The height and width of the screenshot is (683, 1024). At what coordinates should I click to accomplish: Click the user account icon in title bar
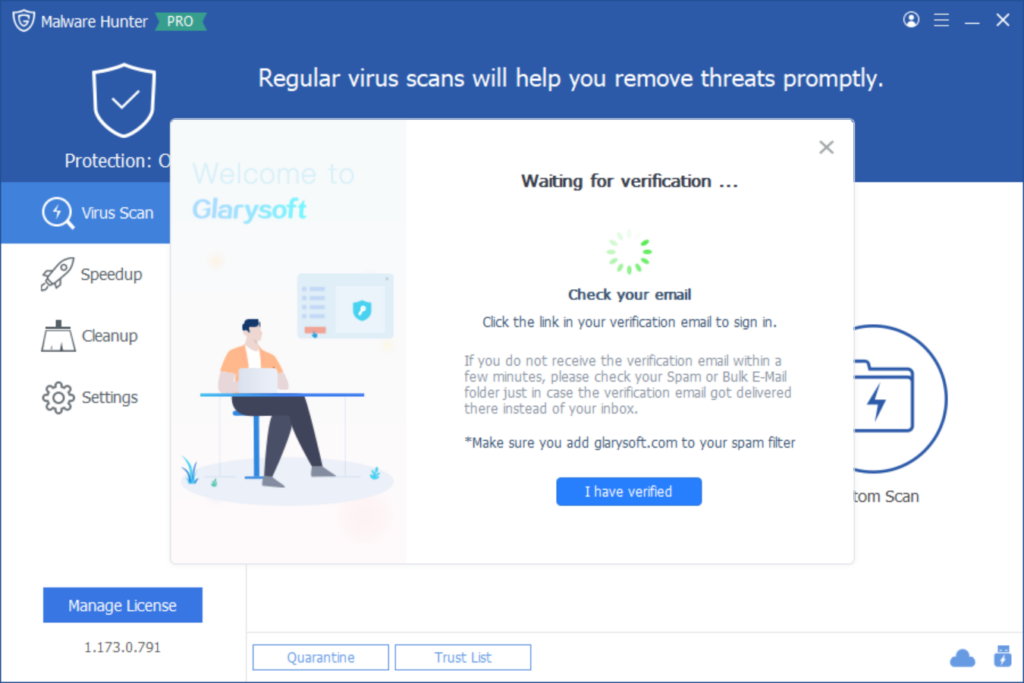coord(911,20)
